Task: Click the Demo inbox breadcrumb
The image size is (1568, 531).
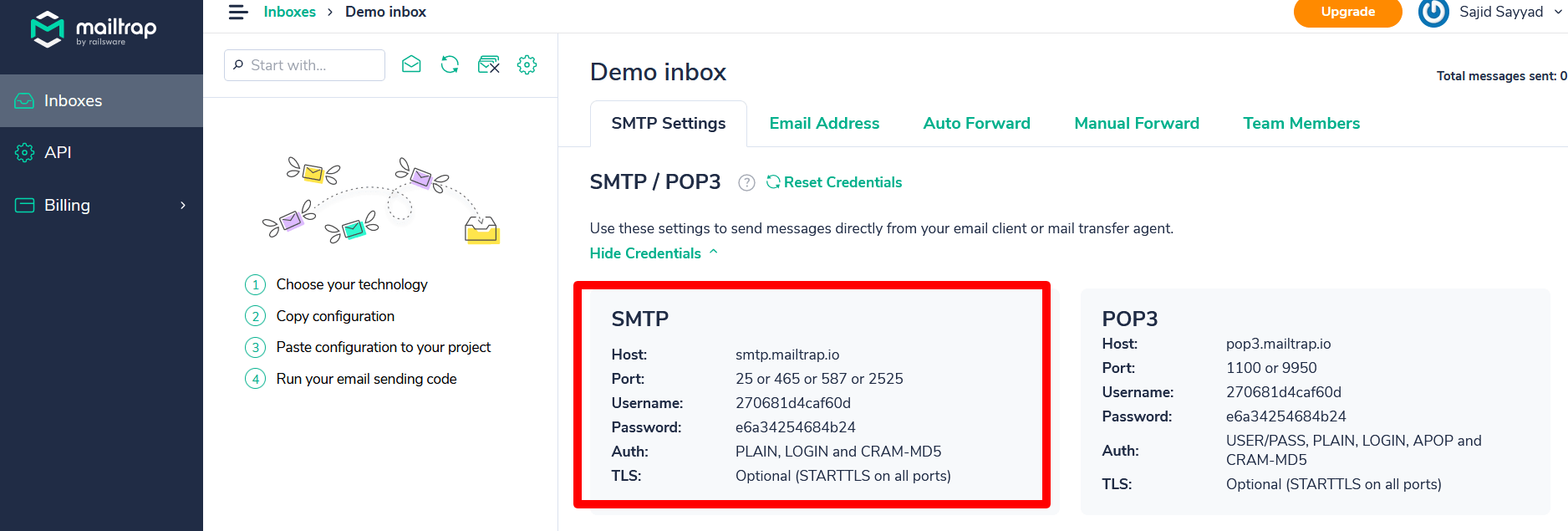Action: [x=385, y=12]
